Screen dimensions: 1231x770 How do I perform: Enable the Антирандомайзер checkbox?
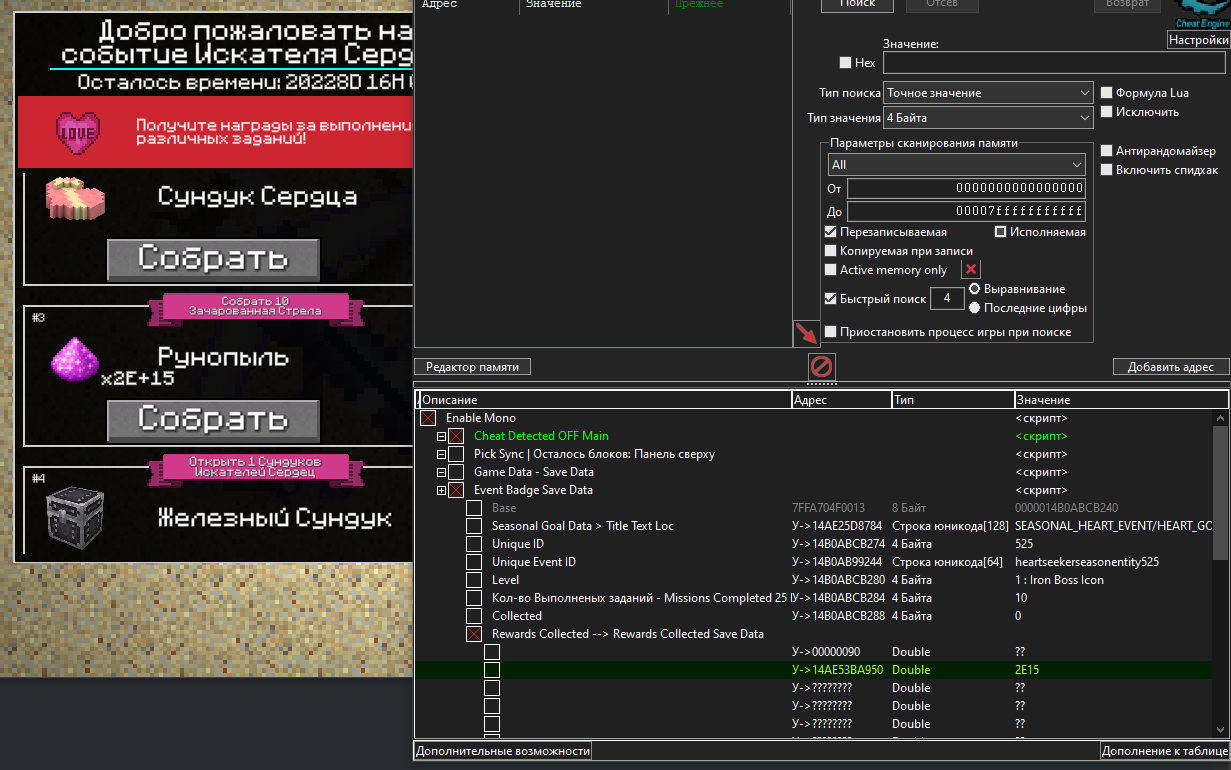pos(1106,151)
